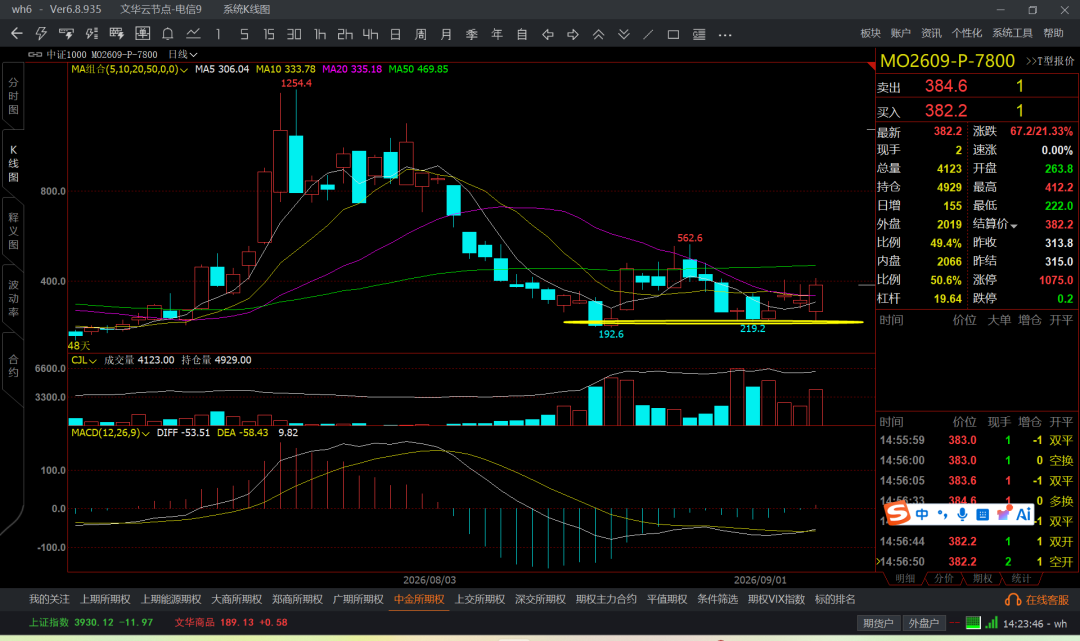Click the 在线客服 button

pos(1037,600)
